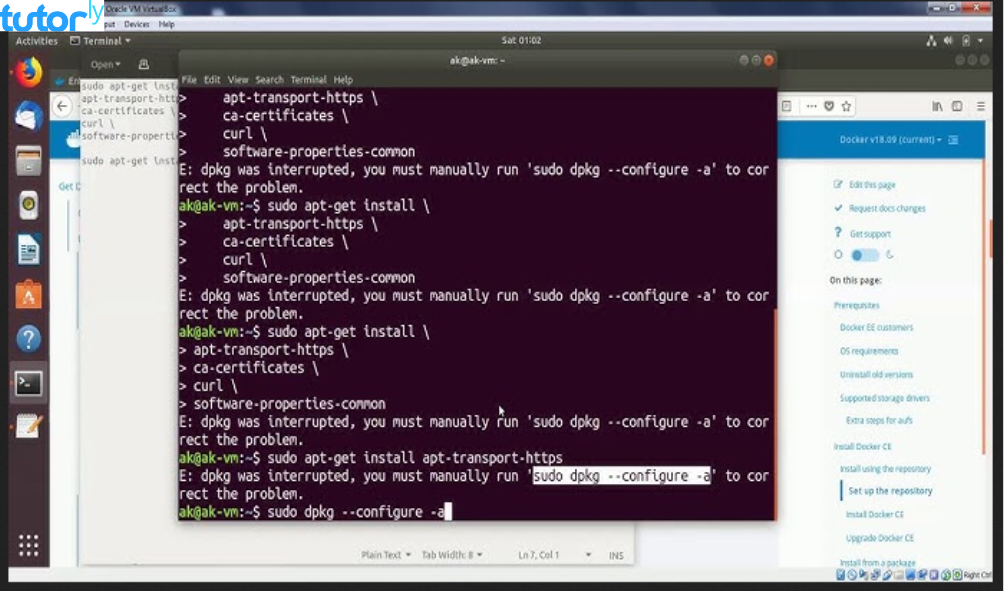Viewport: 1004px width, 591px height.
Task: Toggle Docker docs night mode switch
Action: pos(864,255)
